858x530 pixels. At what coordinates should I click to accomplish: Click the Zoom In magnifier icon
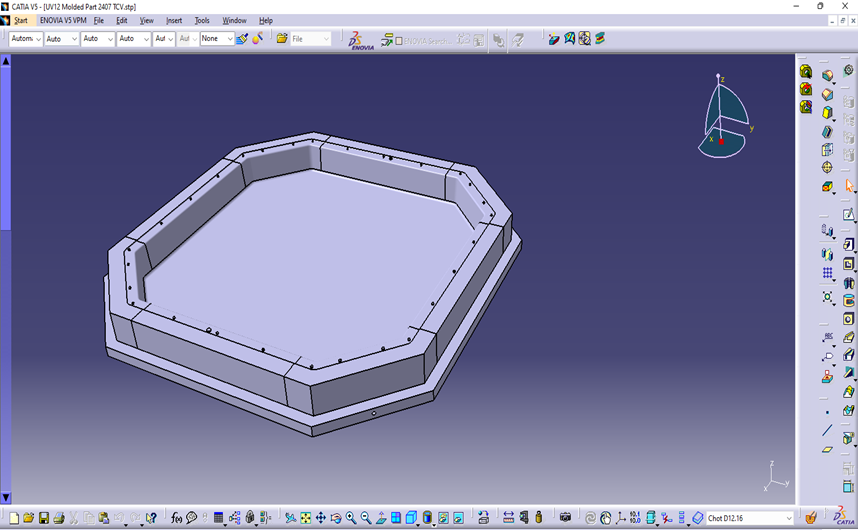click(351, 518)
